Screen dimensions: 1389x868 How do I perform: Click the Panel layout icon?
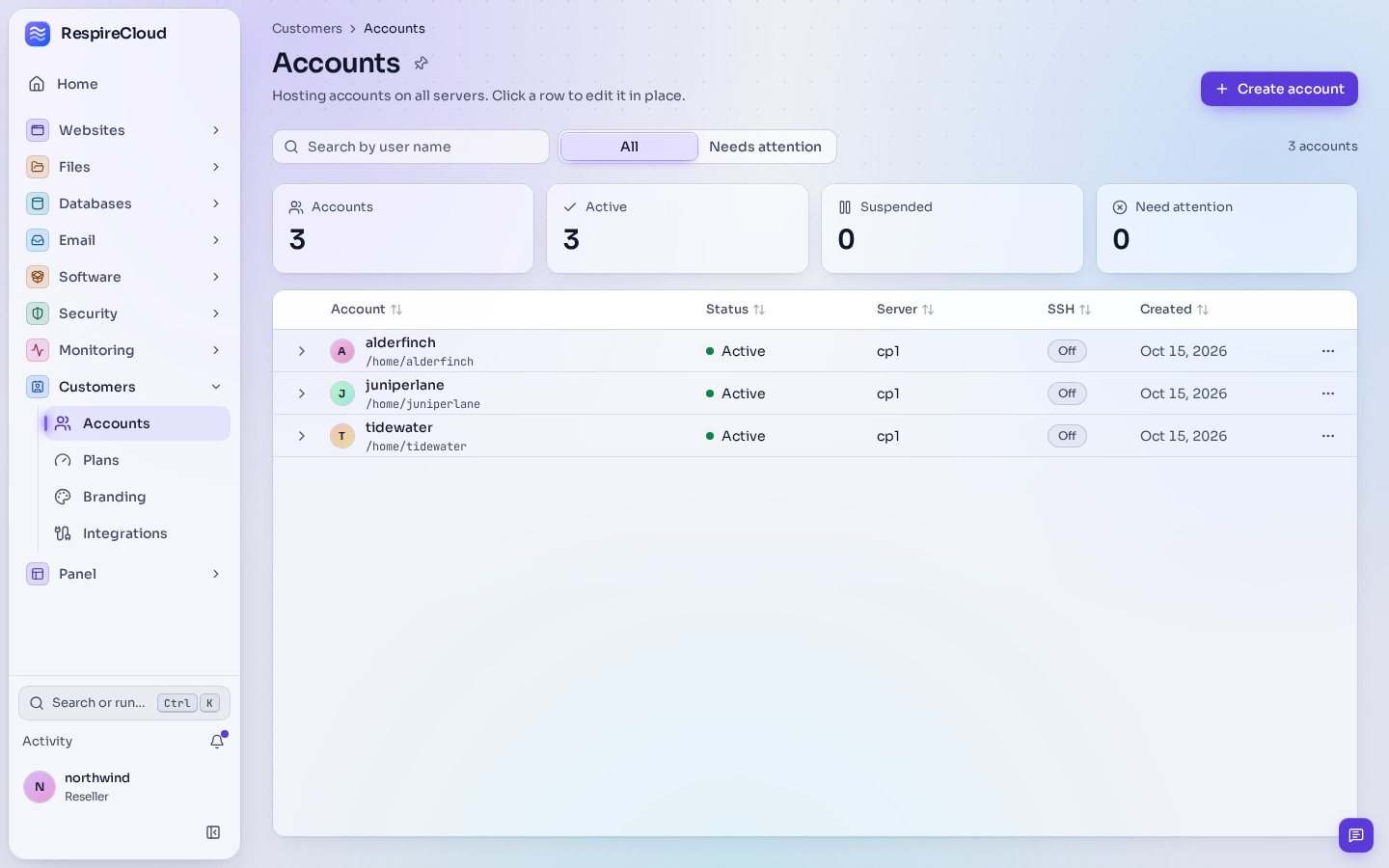click(38, 574)
